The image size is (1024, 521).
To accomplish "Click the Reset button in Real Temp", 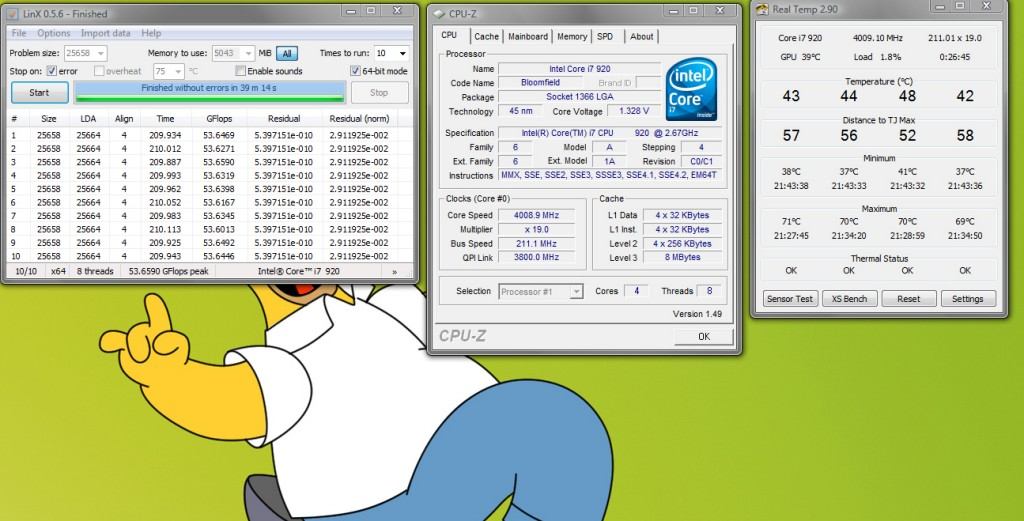I will 908,299.
